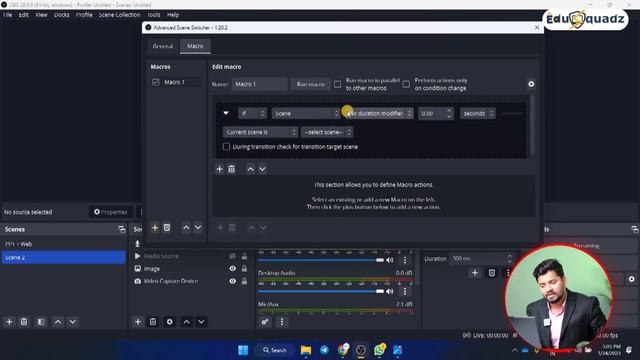Open Windows Start menu

click(x=243, y=350)
